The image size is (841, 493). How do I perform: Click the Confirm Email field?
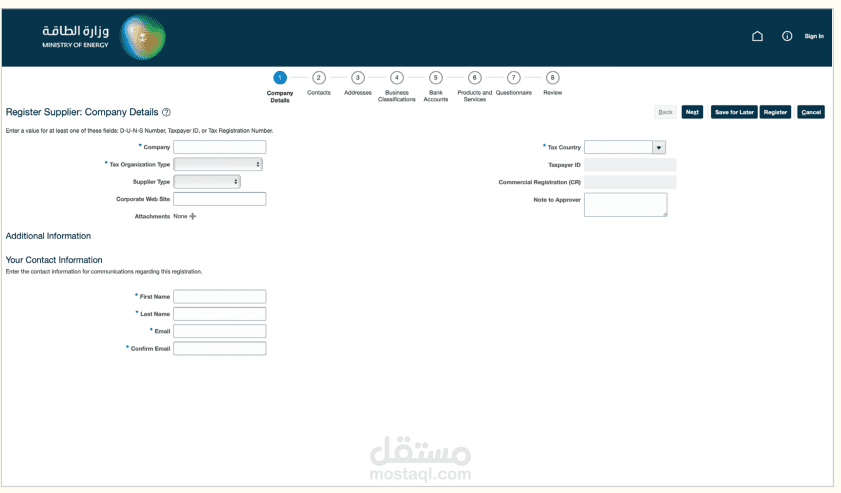click(219, 349)
